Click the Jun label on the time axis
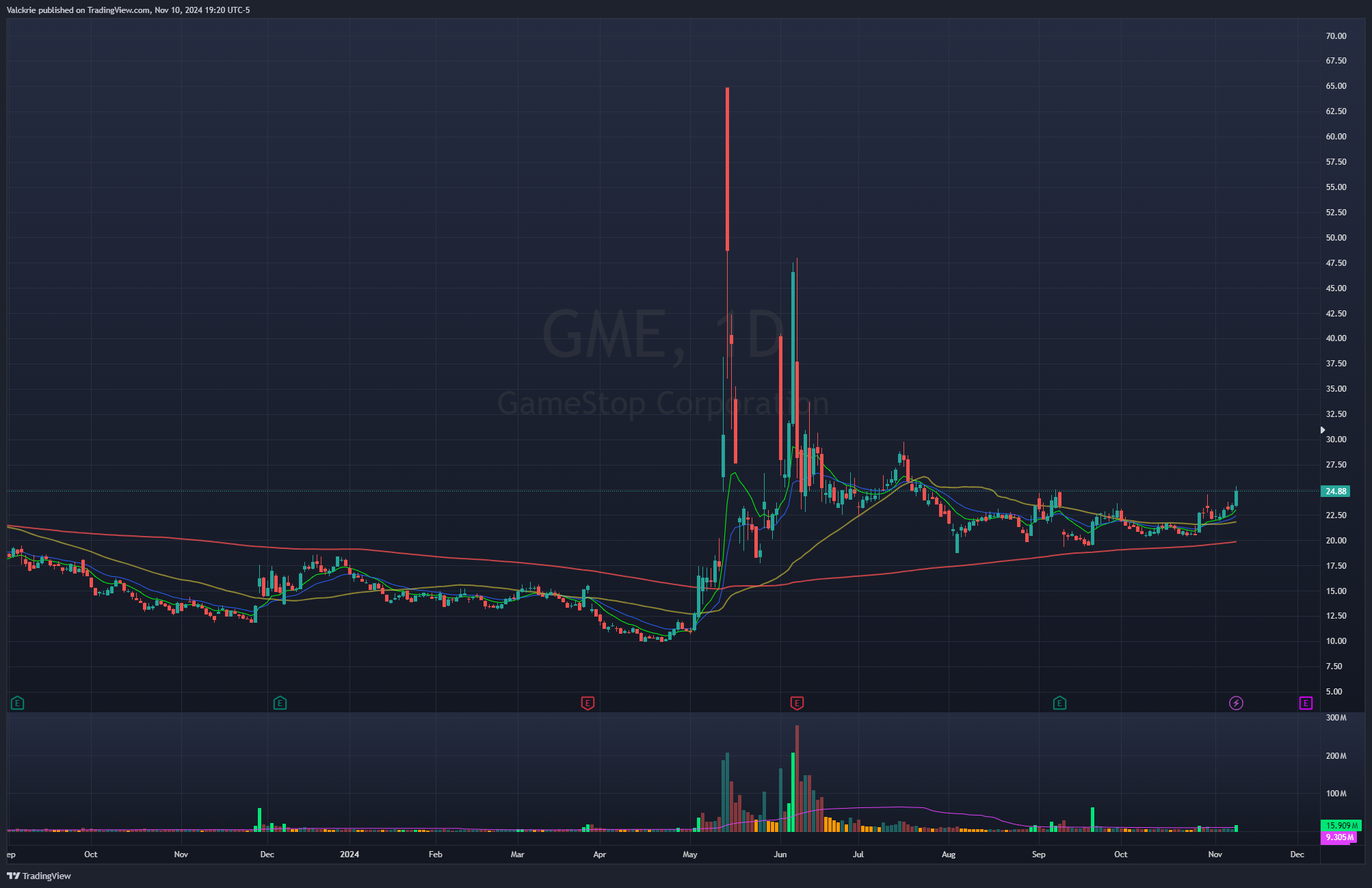1372x888 pixels. pos(780,855)
